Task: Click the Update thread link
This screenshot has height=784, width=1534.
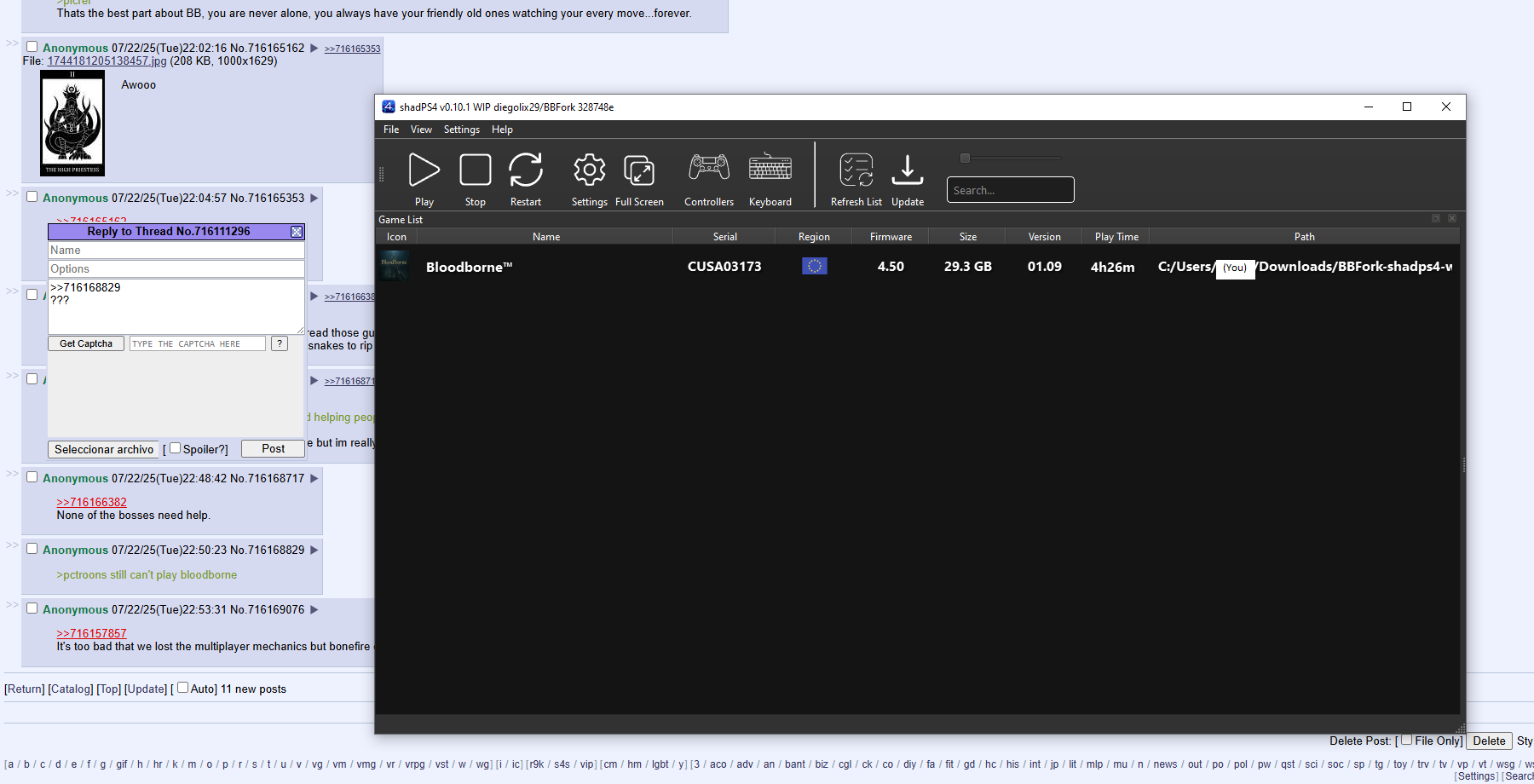Action: click(x=146, y=689)
